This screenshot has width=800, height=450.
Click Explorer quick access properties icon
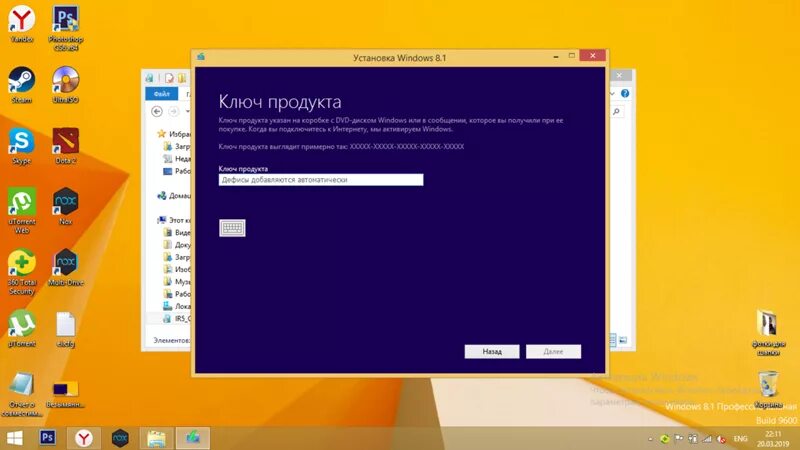click(169, 78)
